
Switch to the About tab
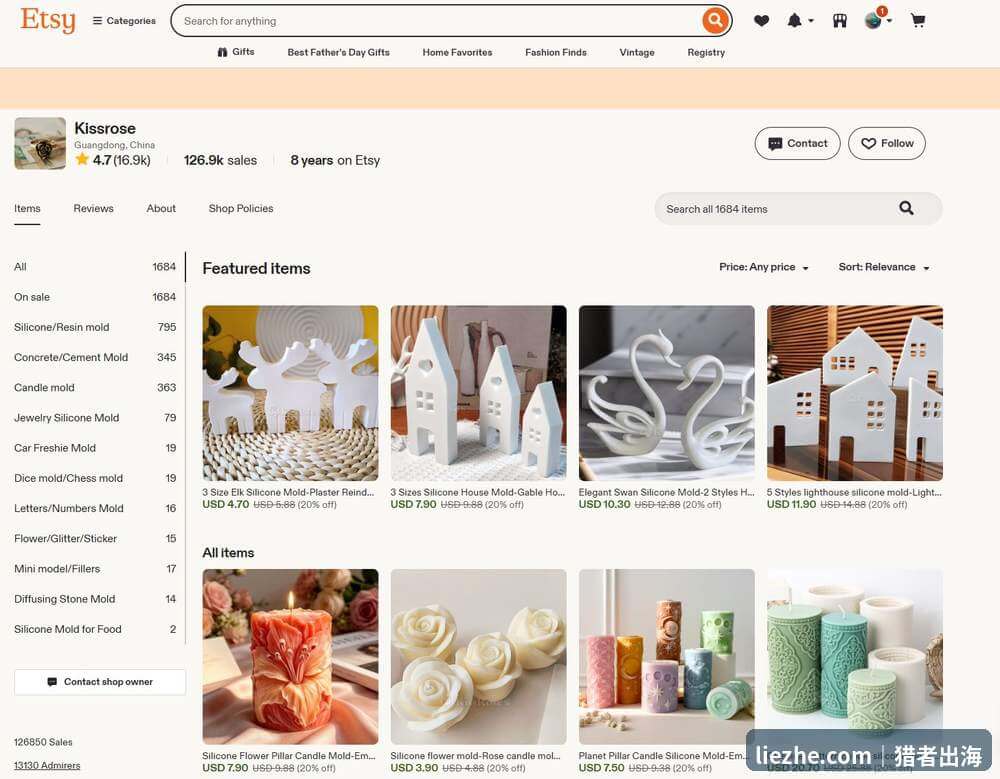pos(161,209)
